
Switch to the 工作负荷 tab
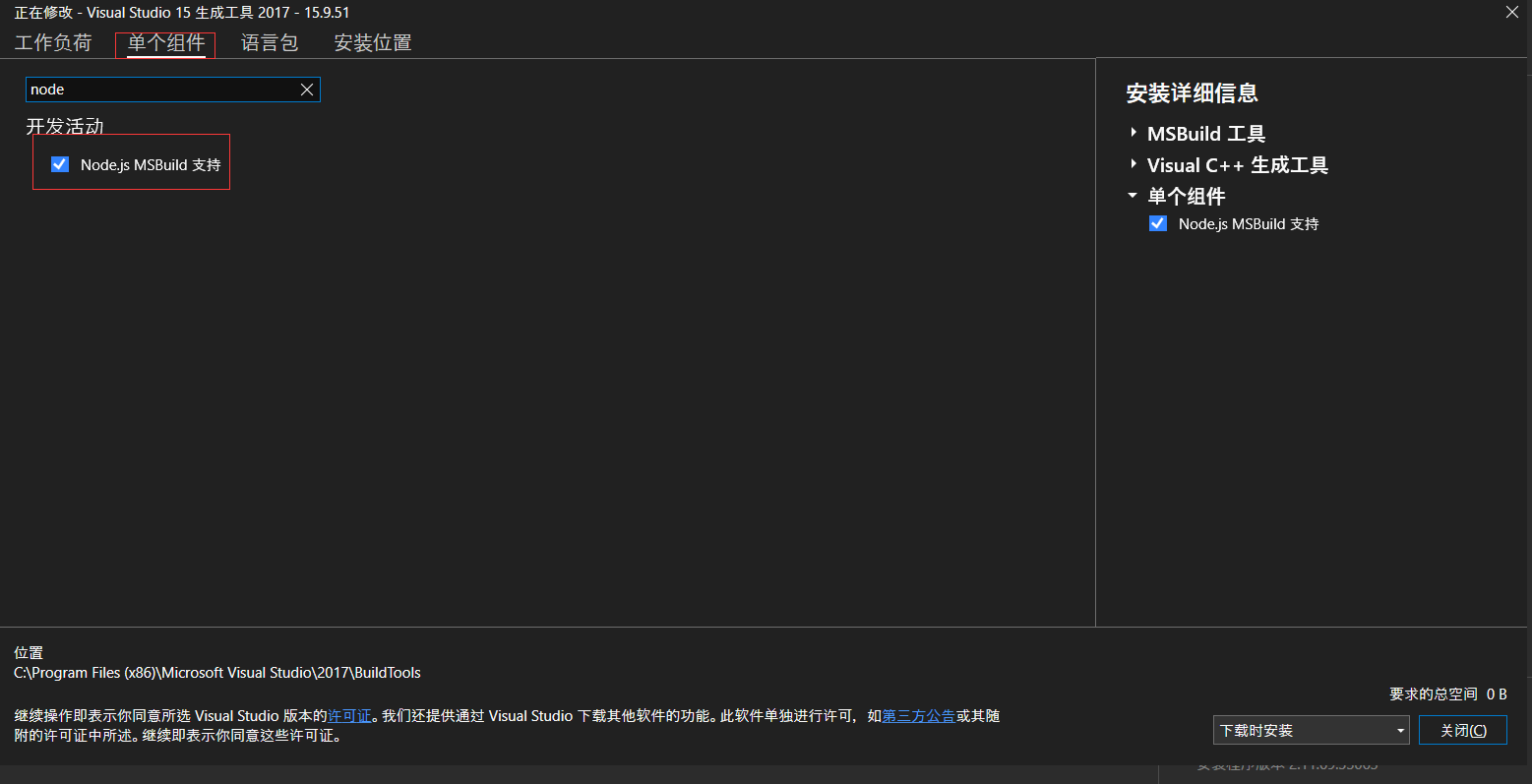[53, 43]
